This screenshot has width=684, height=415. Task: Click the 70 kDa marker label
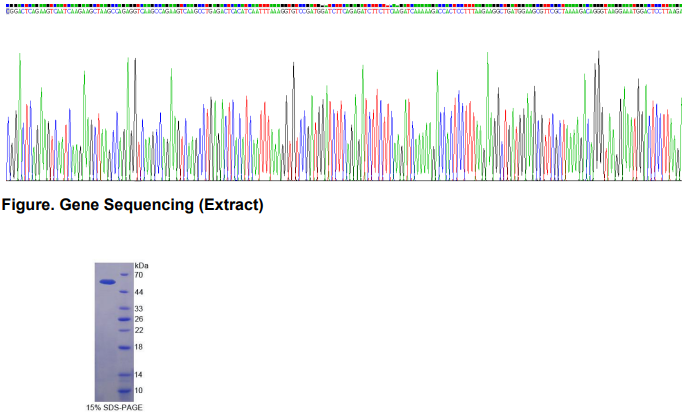pyautogui.click(x=139, y=275)
